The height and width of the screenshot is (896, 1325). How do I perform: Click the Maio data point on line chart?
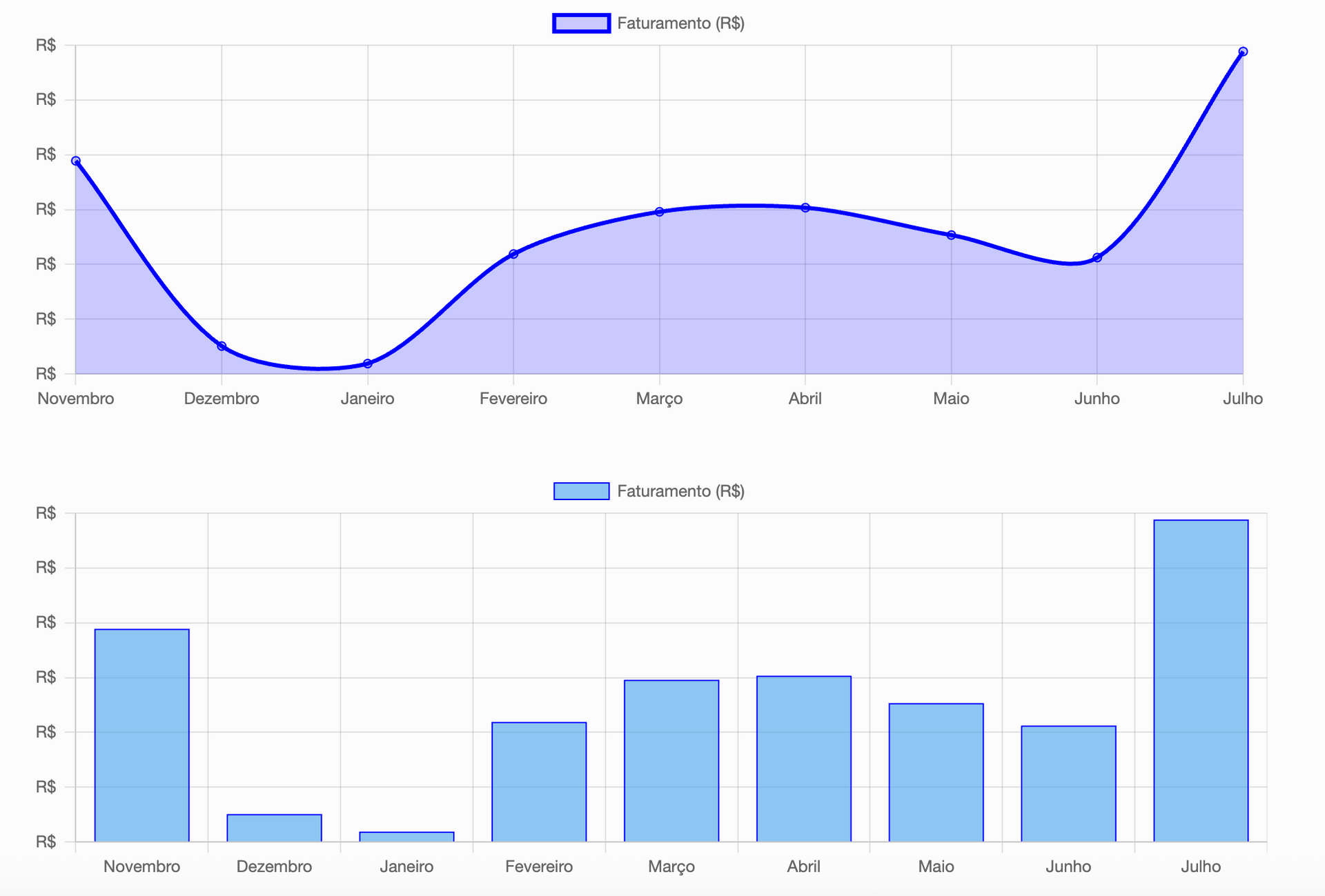pos(952,235)
